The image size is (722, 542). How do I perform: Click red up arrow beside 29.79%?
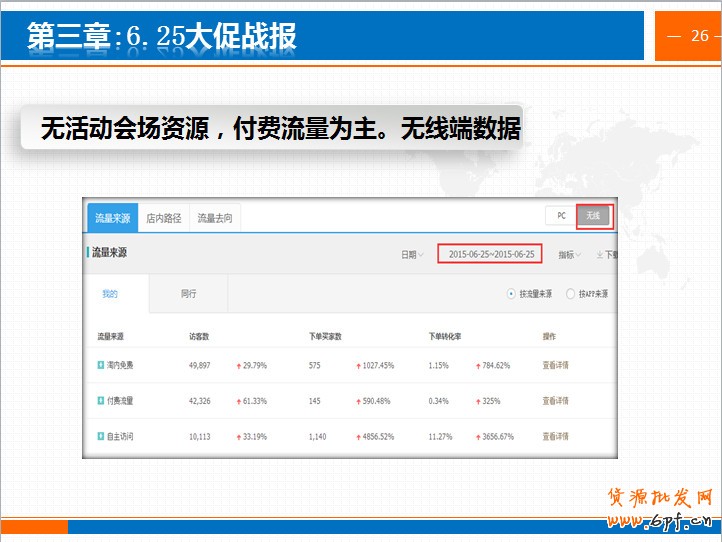coord(238,366)
